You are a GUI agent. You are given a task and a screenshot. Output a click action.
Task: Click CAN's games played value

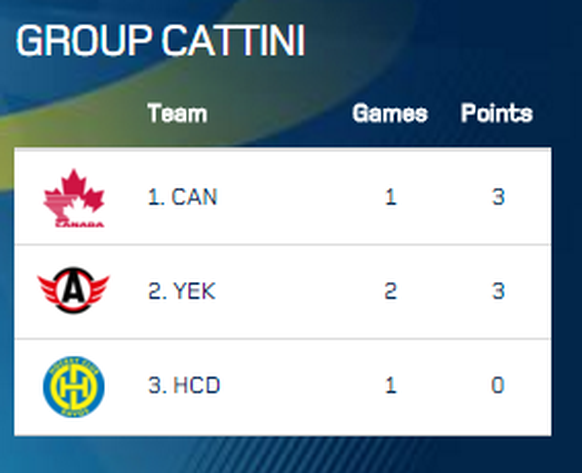pos(390,197)
